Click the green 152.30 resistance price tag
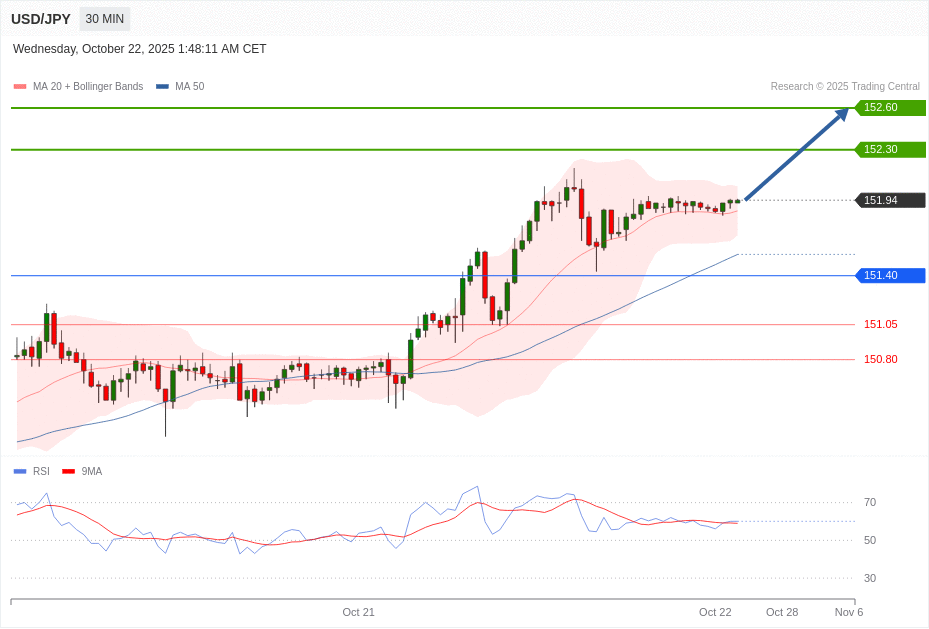929x629 pixels. click(890, 150)
